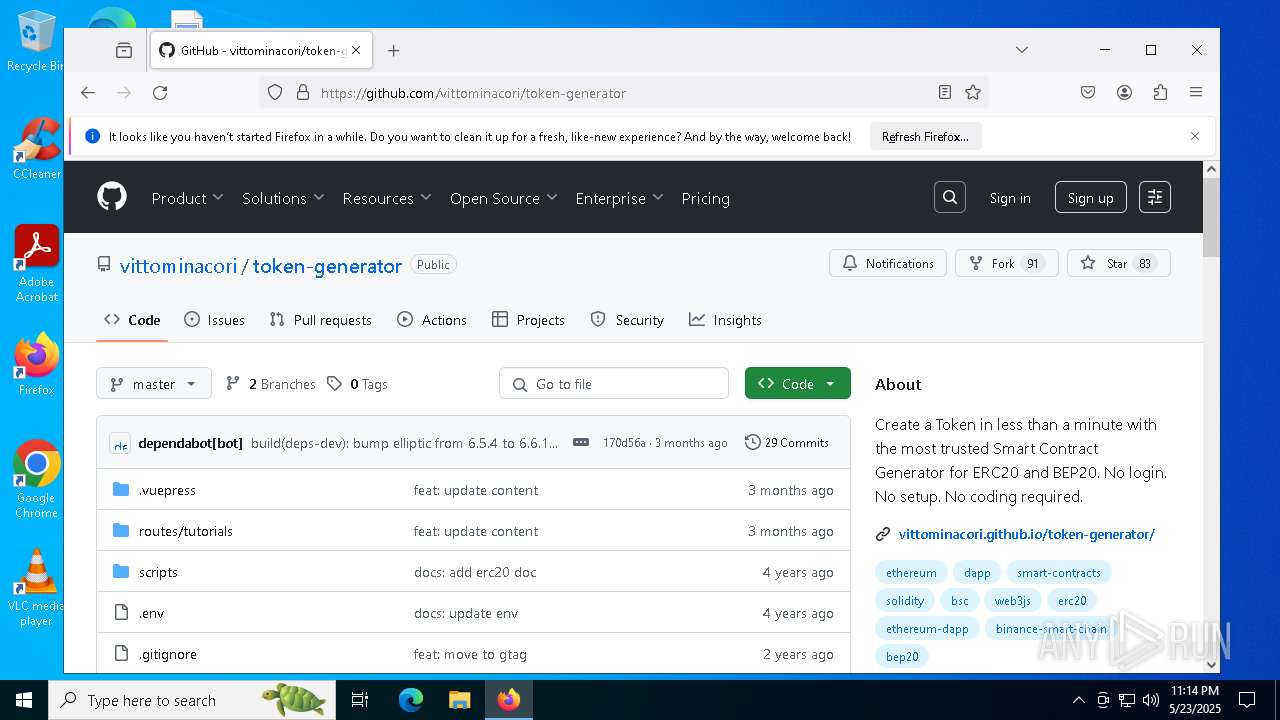Show tracking protection shield info
The image size is (1280, 720).
tap(275, 93)
